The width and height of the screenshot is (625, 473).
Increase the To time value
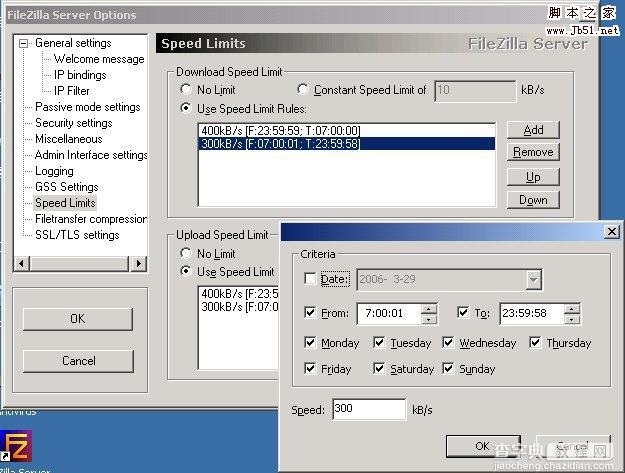[x=572, y=309]
